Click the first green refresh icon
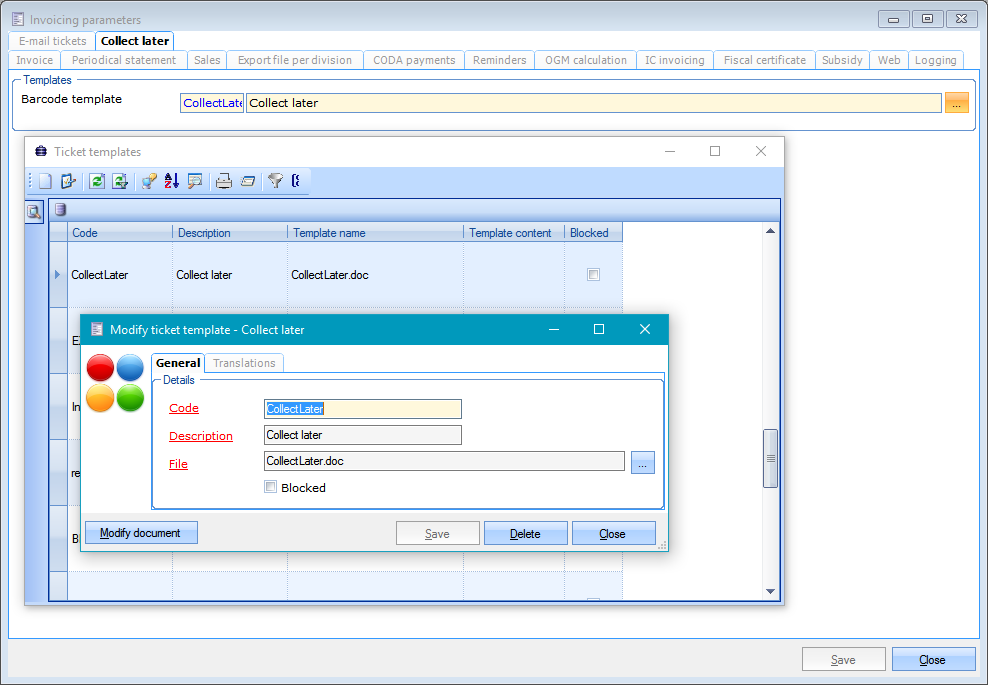 pos(97,181)
